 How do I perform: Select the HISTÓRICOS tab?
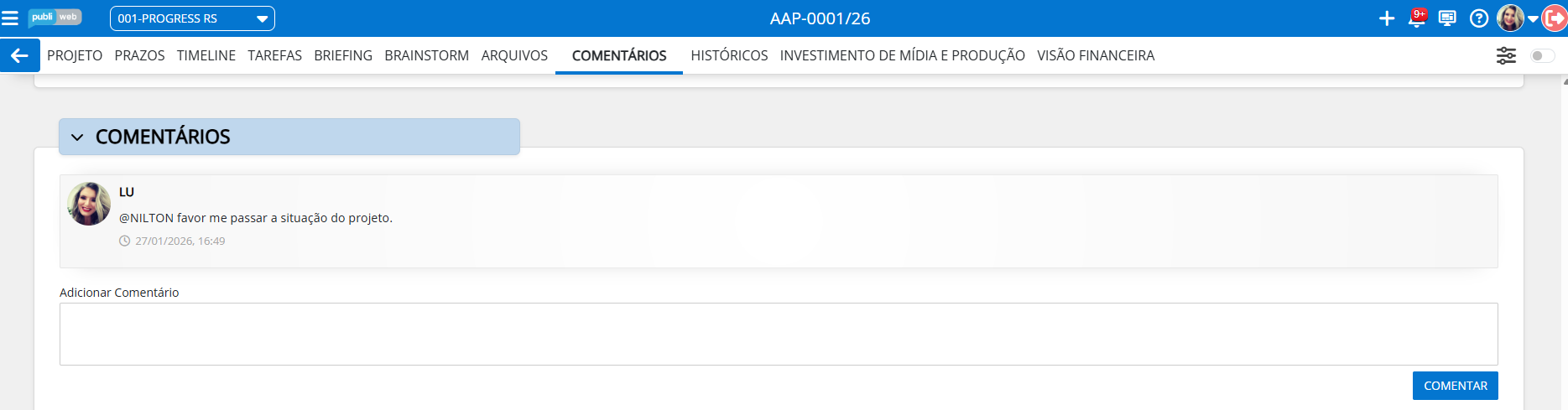click(x=729, y=55)
